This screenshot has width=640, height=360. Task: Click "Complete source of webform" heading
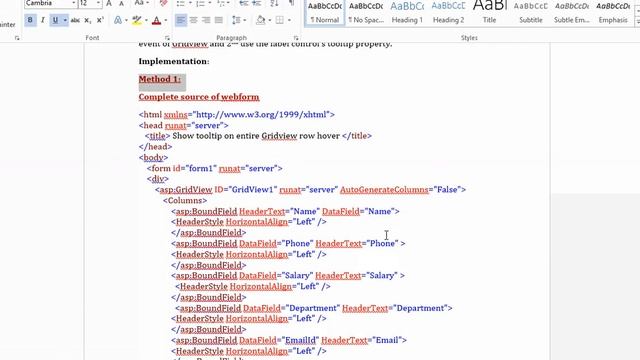(199, 97)
